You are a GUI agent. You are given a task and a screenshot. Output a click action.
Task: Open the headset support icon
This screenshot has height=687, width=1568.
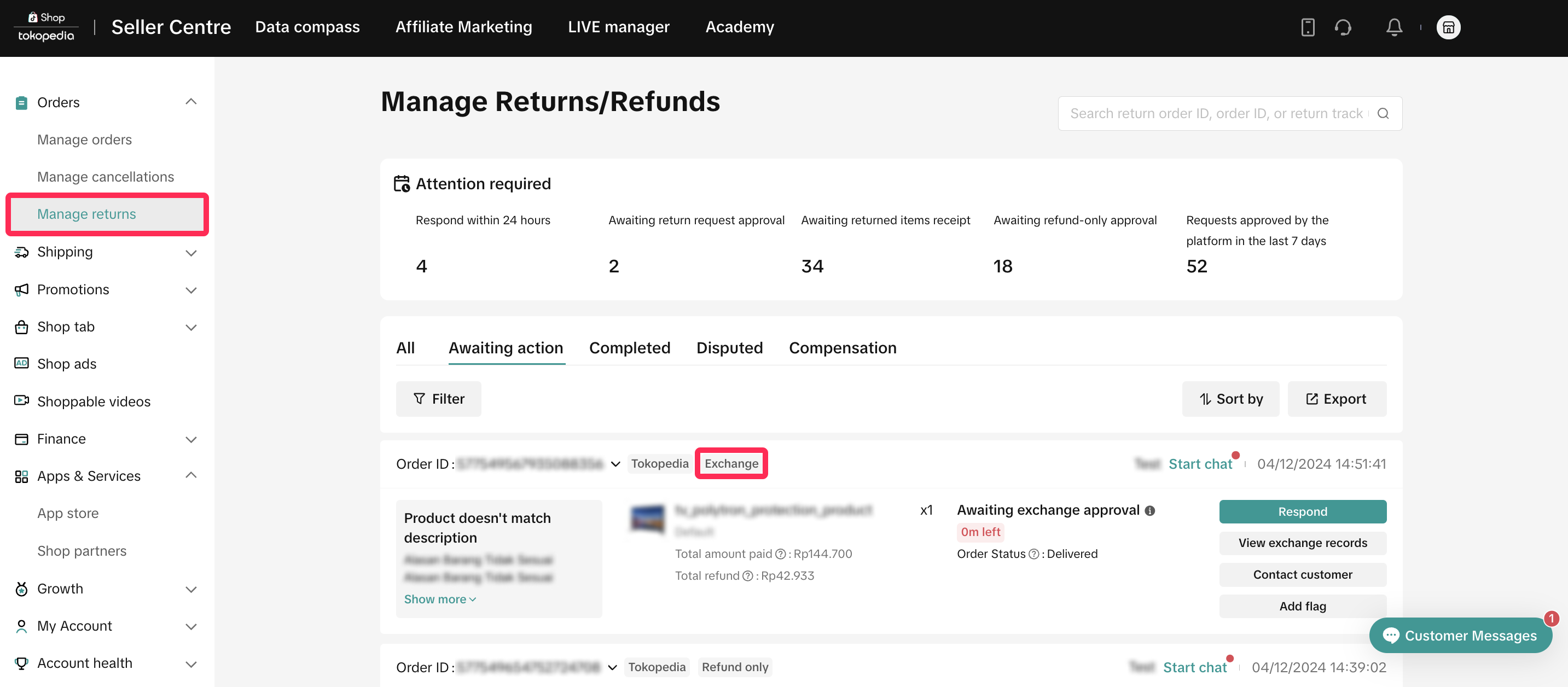point(1343,27)
